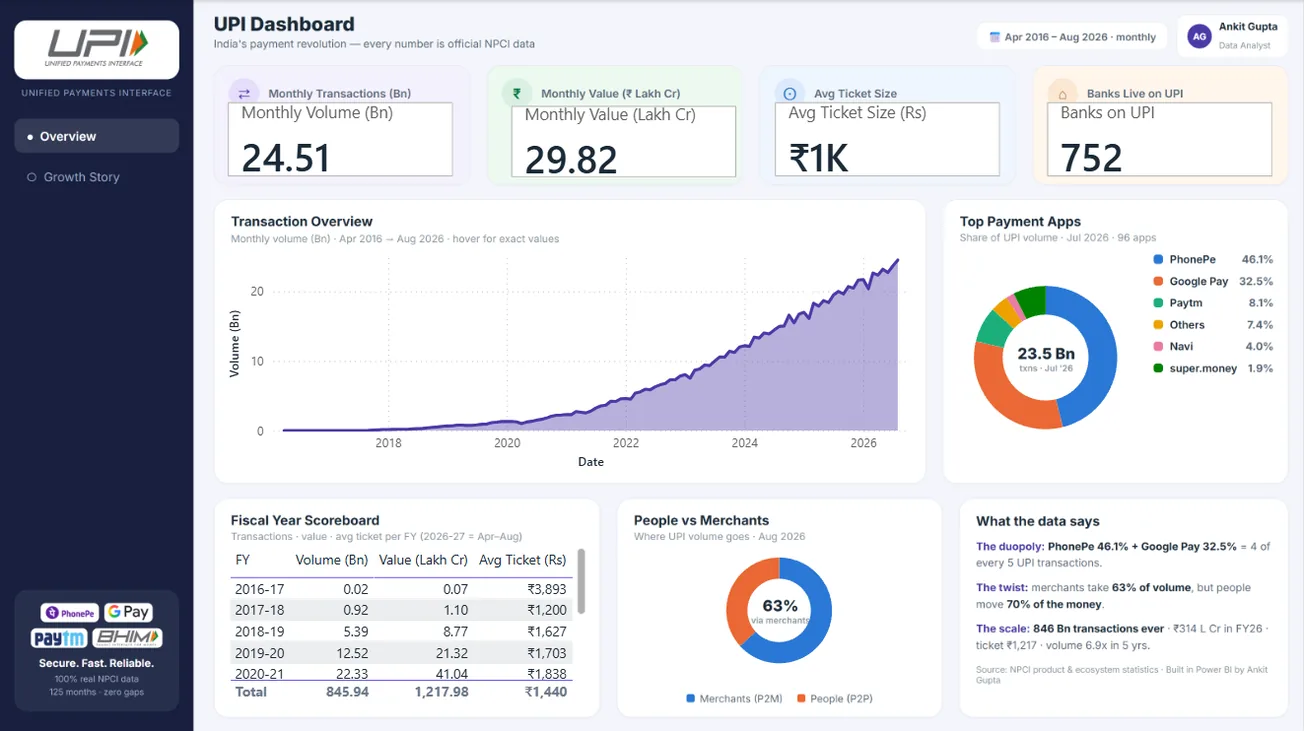This screenshot has width=1304, height=731.
Task: Click the orange Google Pay legend color square
Action: click(1158, 282)
